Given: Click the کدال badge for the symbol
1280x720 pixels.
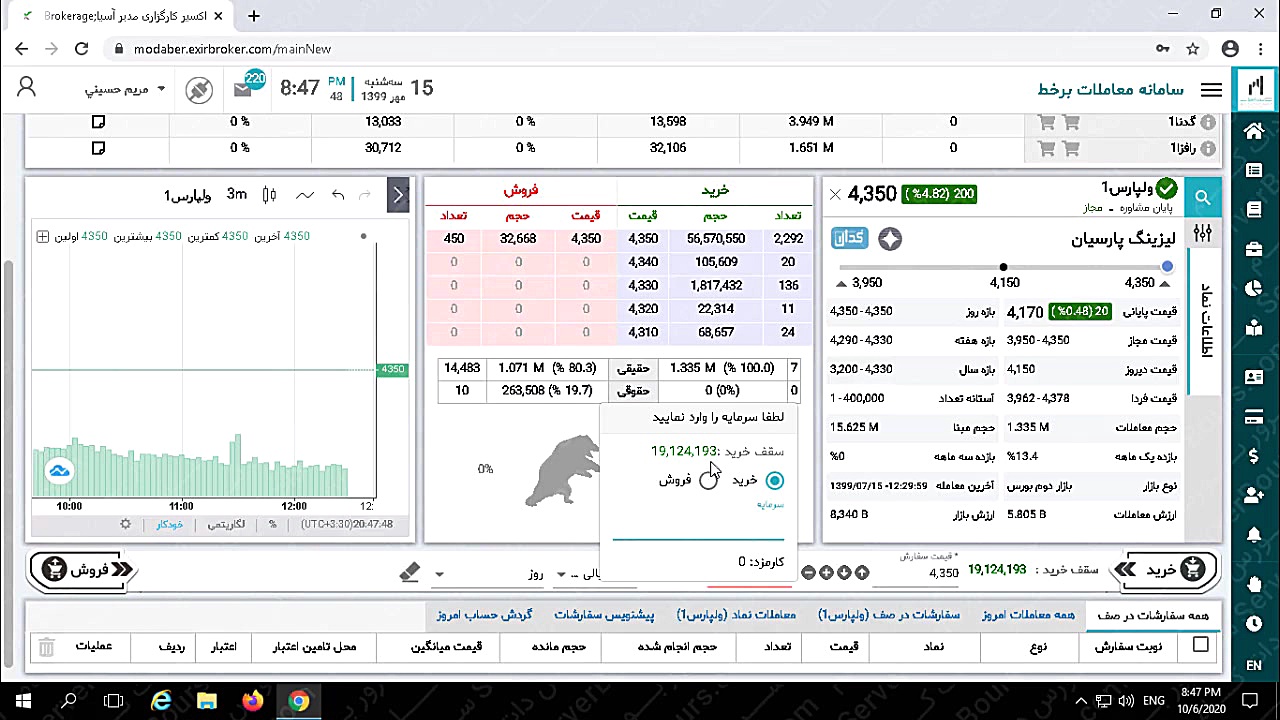Looking at the screenshot, I should pos(849,238).
